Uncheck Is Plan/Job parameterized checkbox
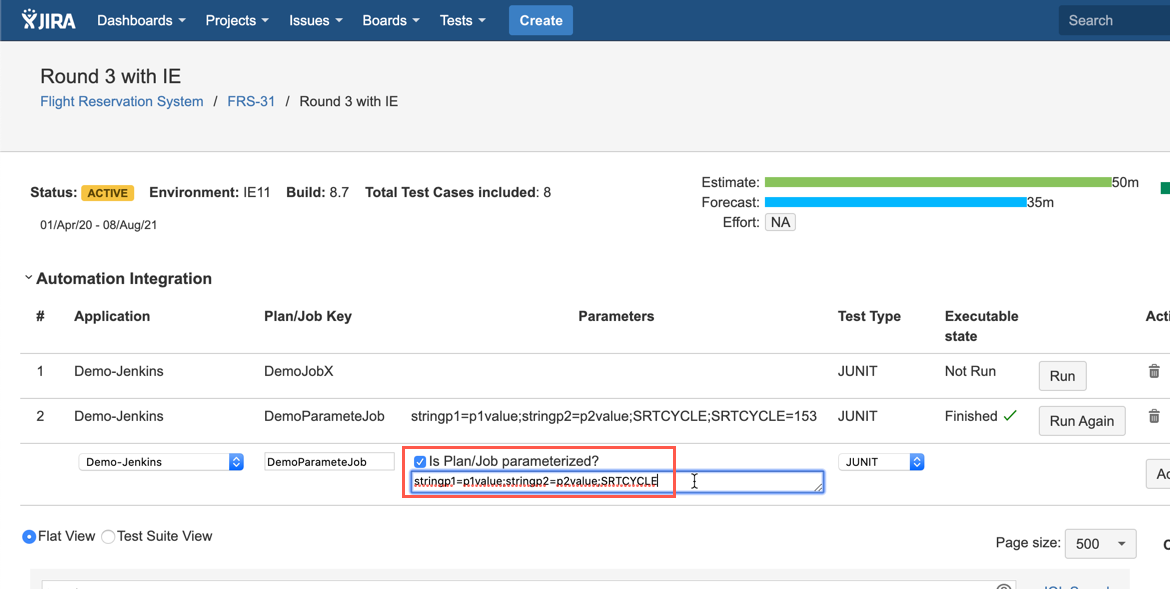Viewport: 1170px width, 589px height. point(420,462)
